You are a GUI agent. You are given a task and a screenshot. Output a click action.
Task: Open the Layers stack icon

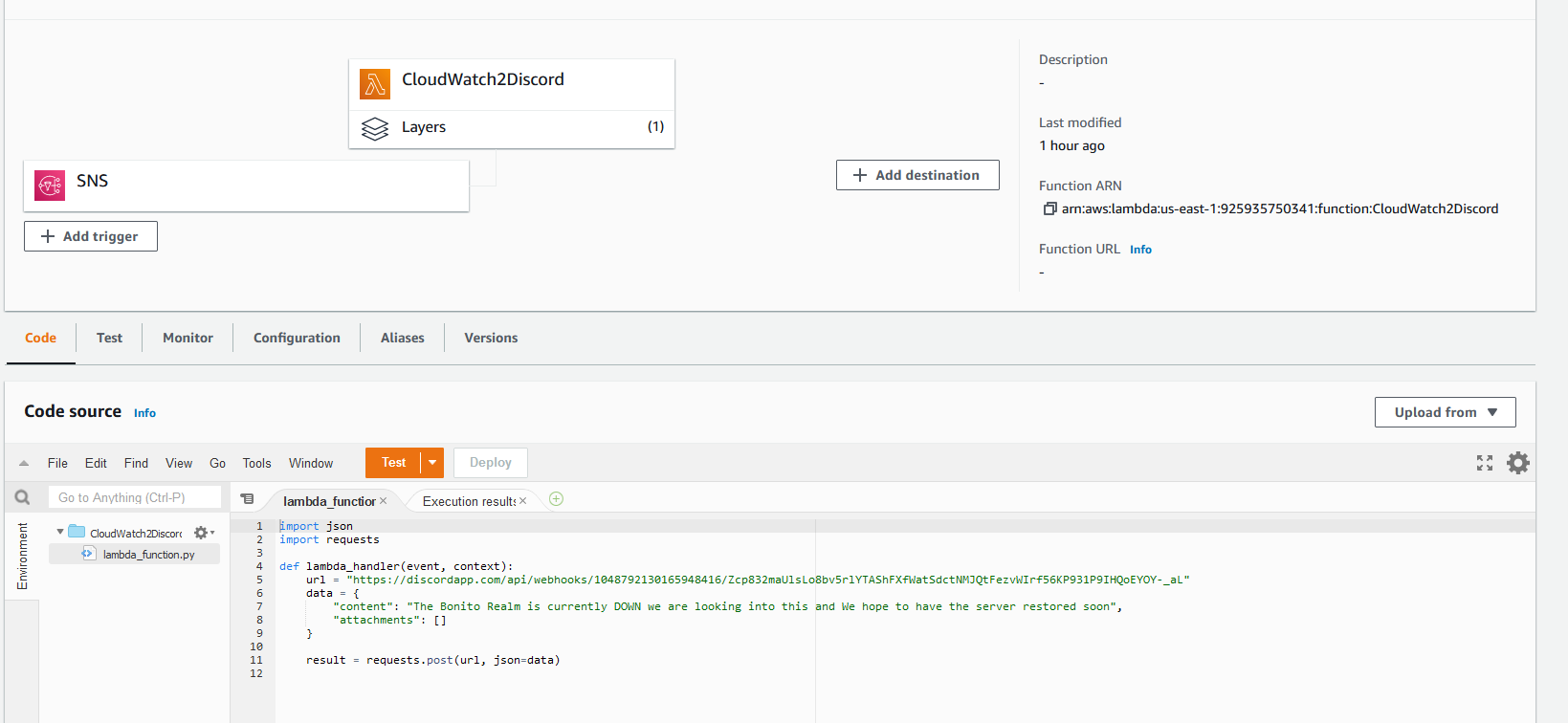click(375, 128)
